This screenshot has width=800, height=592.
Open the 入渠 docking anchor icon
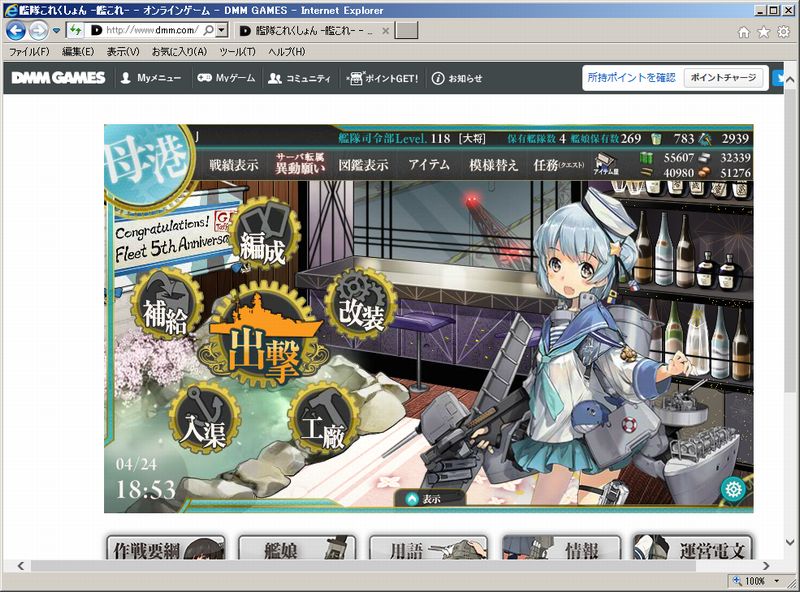tap(205, 418)
